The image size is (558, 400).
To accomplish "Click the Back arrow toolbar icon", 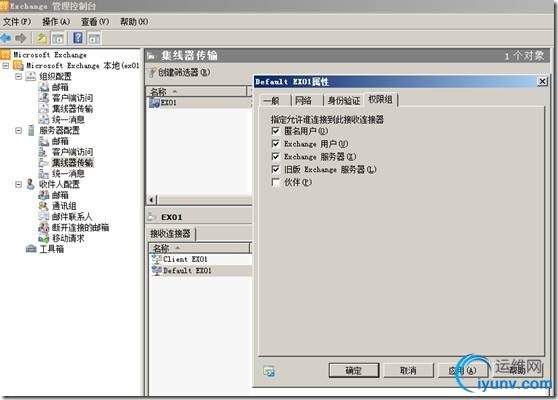I will click(6, 37).
